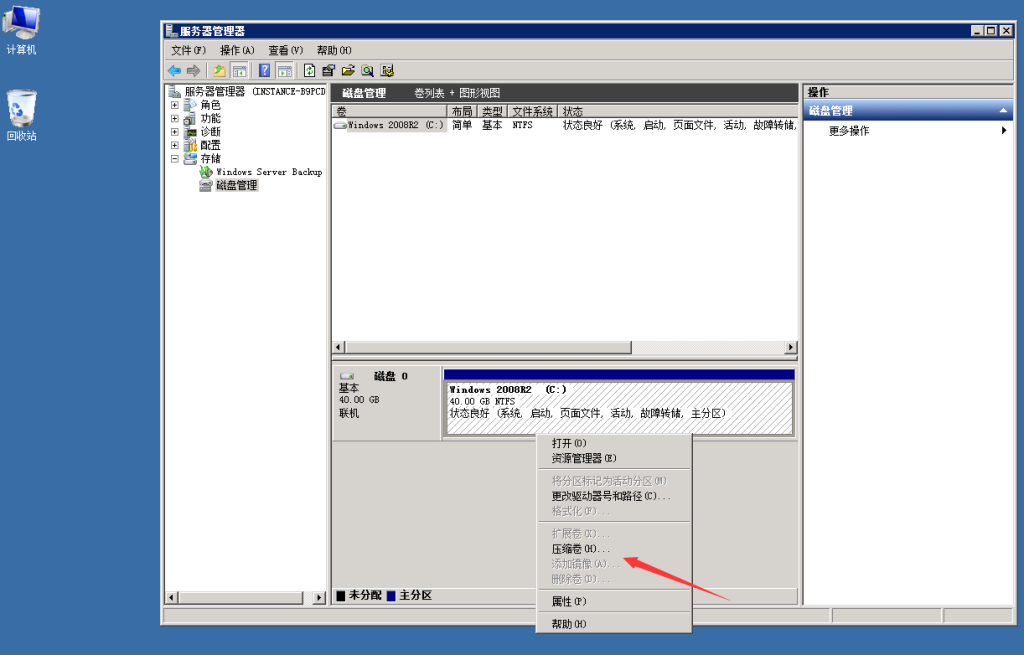Select the Windows 2008R2 (C:) volume row
Screen dimensions: 1024x655
565,125
